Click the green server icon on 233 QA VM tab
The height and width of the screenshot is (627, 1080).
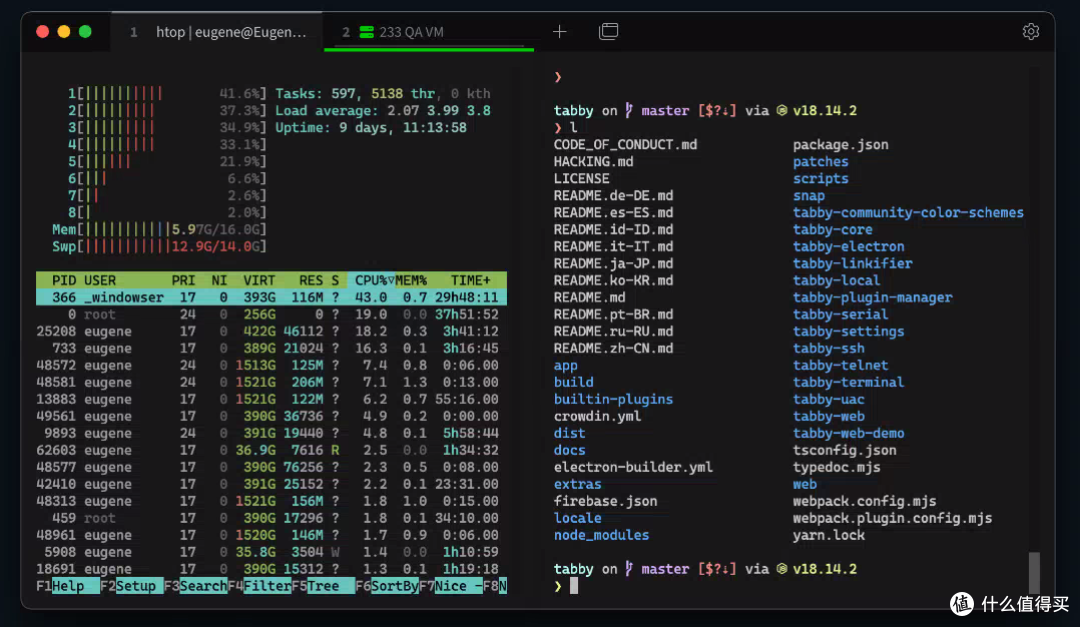pyautogui.click(x=366, y=32)
